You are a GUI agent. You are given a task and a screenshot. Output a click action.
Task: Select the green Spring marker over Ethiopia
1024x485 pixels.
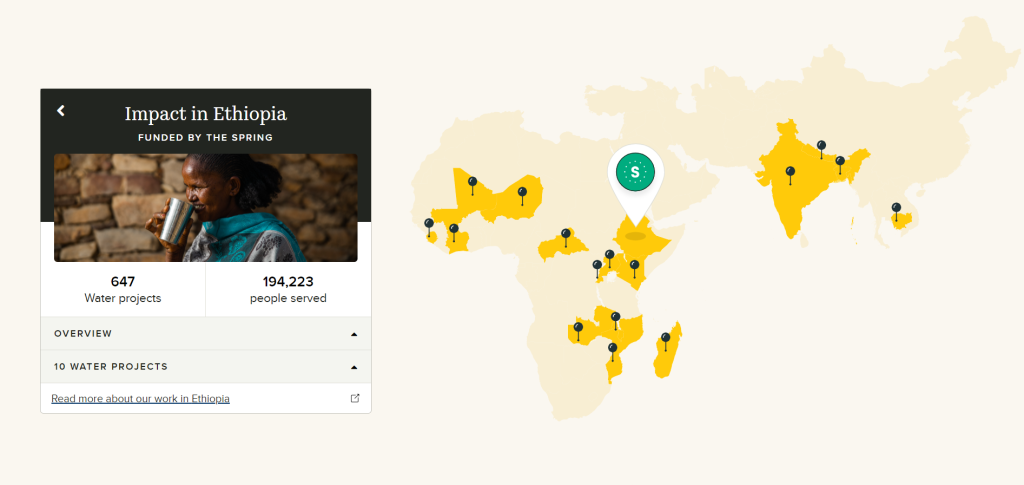pyautogui.click(x=634, y=174)
